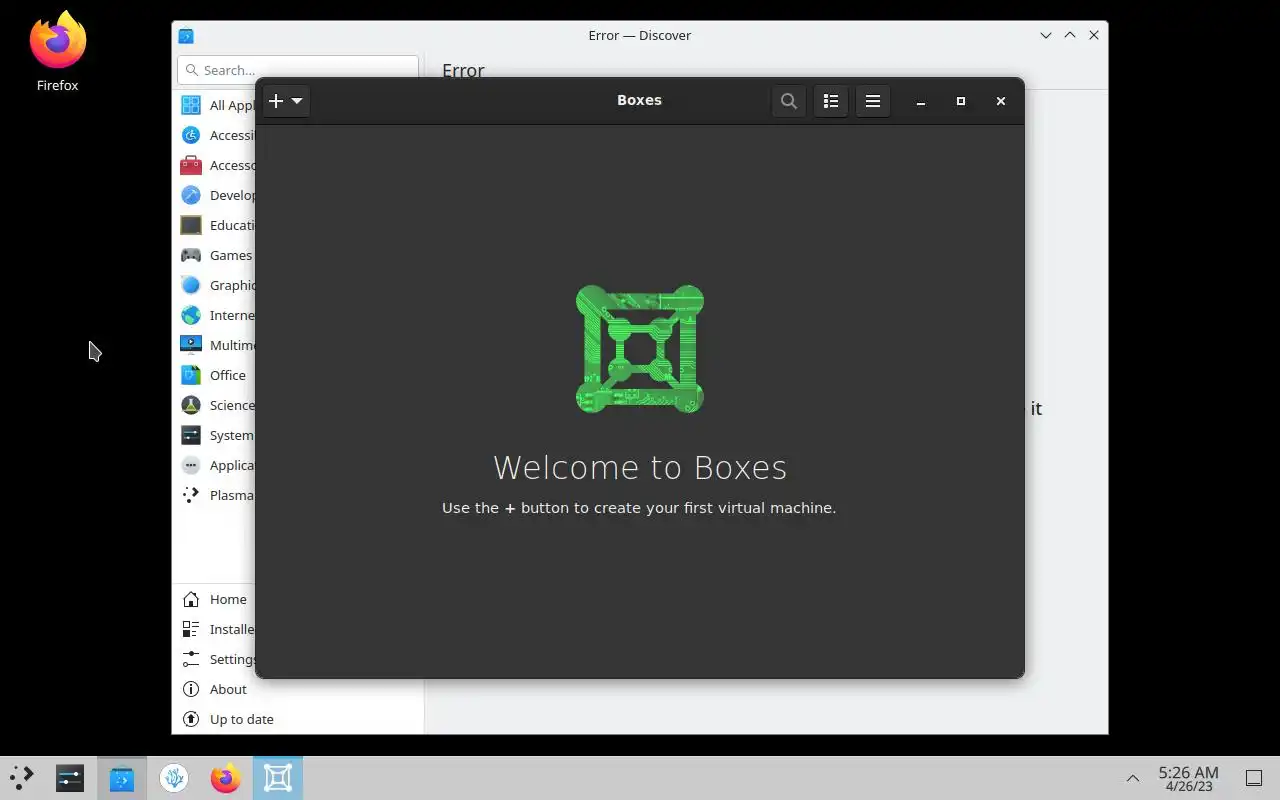Viewport: 1280px width, 800px height.
Task: Select Internet category icon in Discover
Action: click(191, 315)
